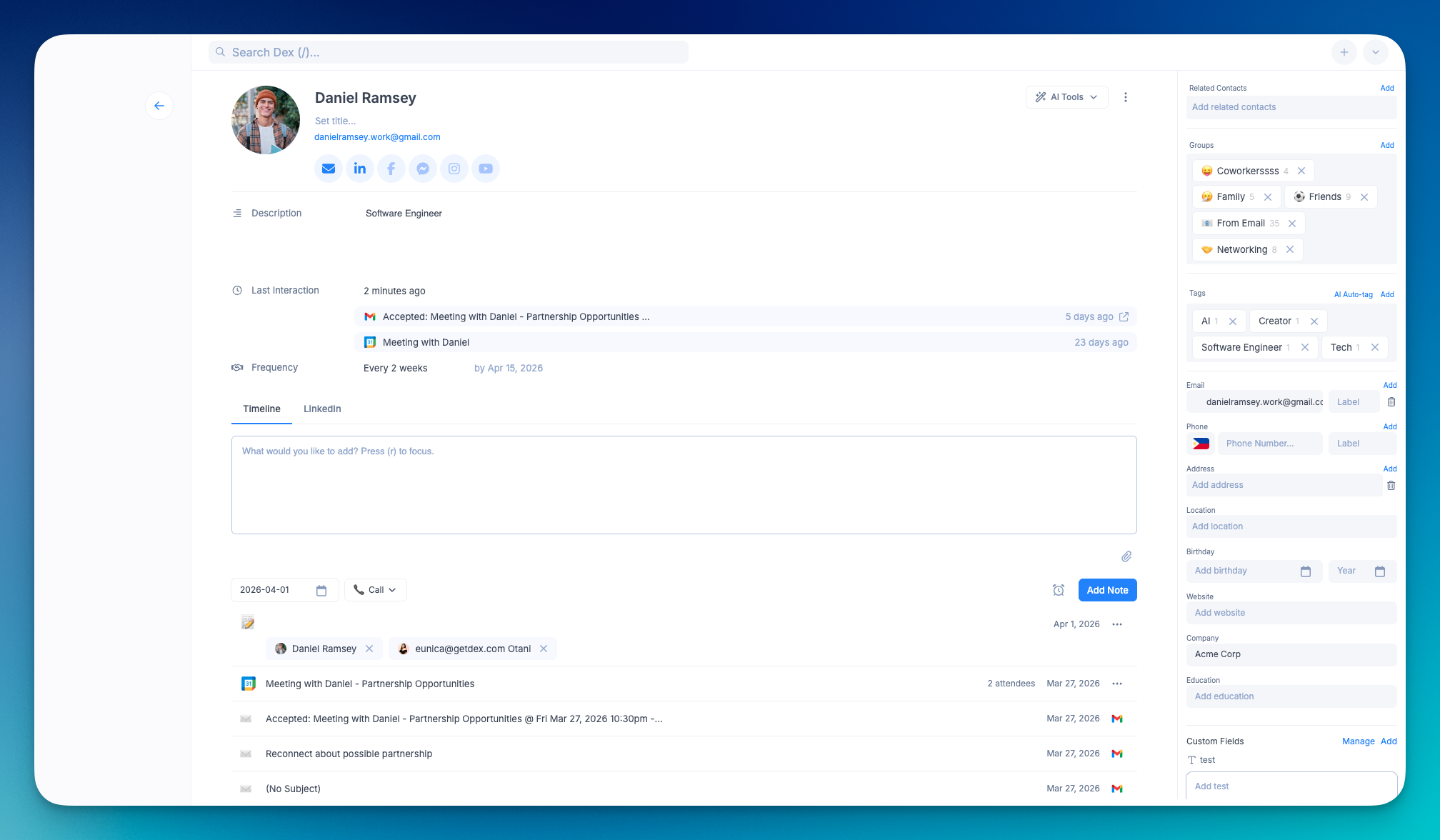
Task: Remove the Friends group chip
Action: (1364, 196)
